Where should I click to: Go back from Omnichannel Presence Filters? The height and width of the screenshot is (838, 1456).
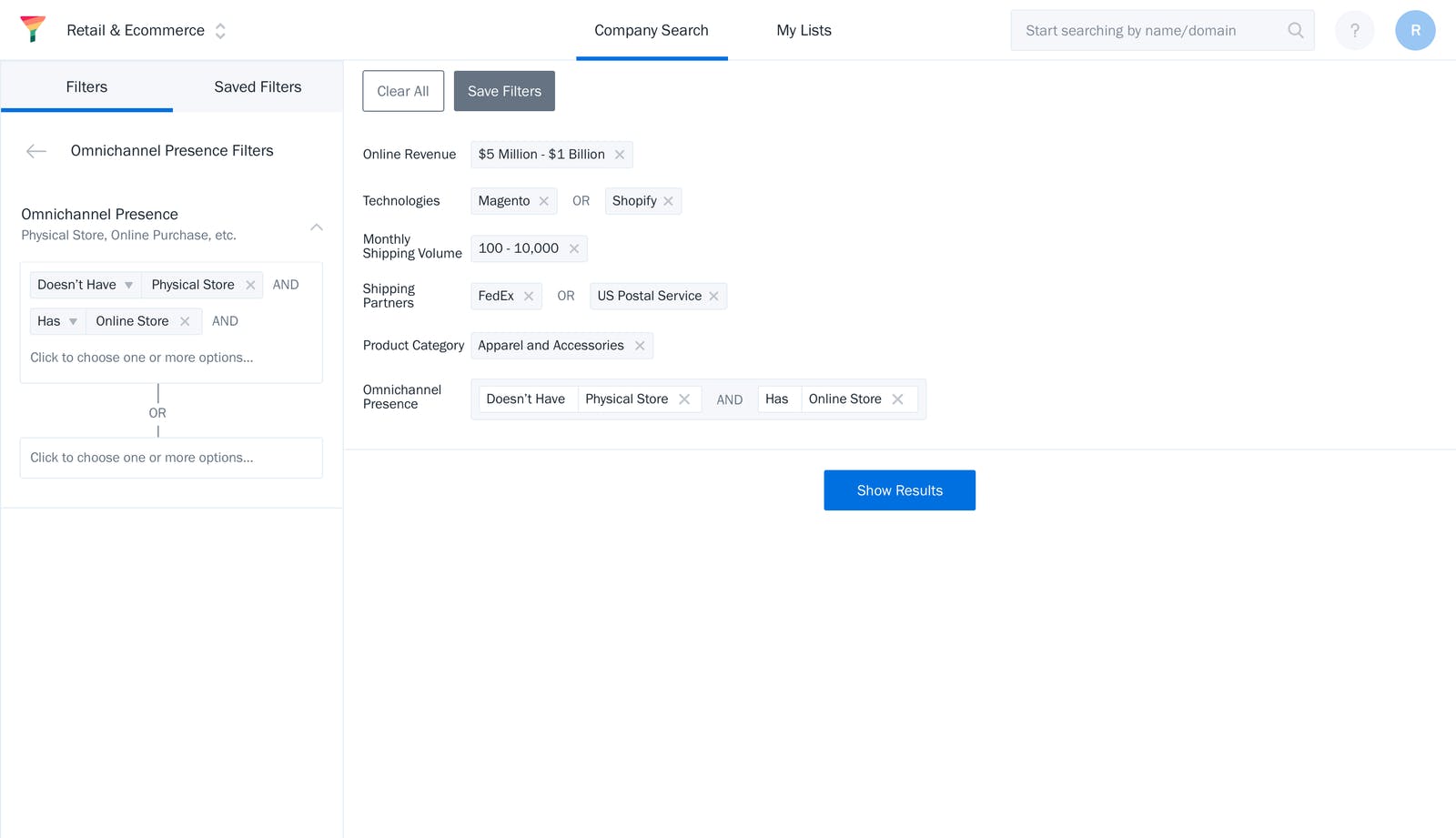[36, 151]
